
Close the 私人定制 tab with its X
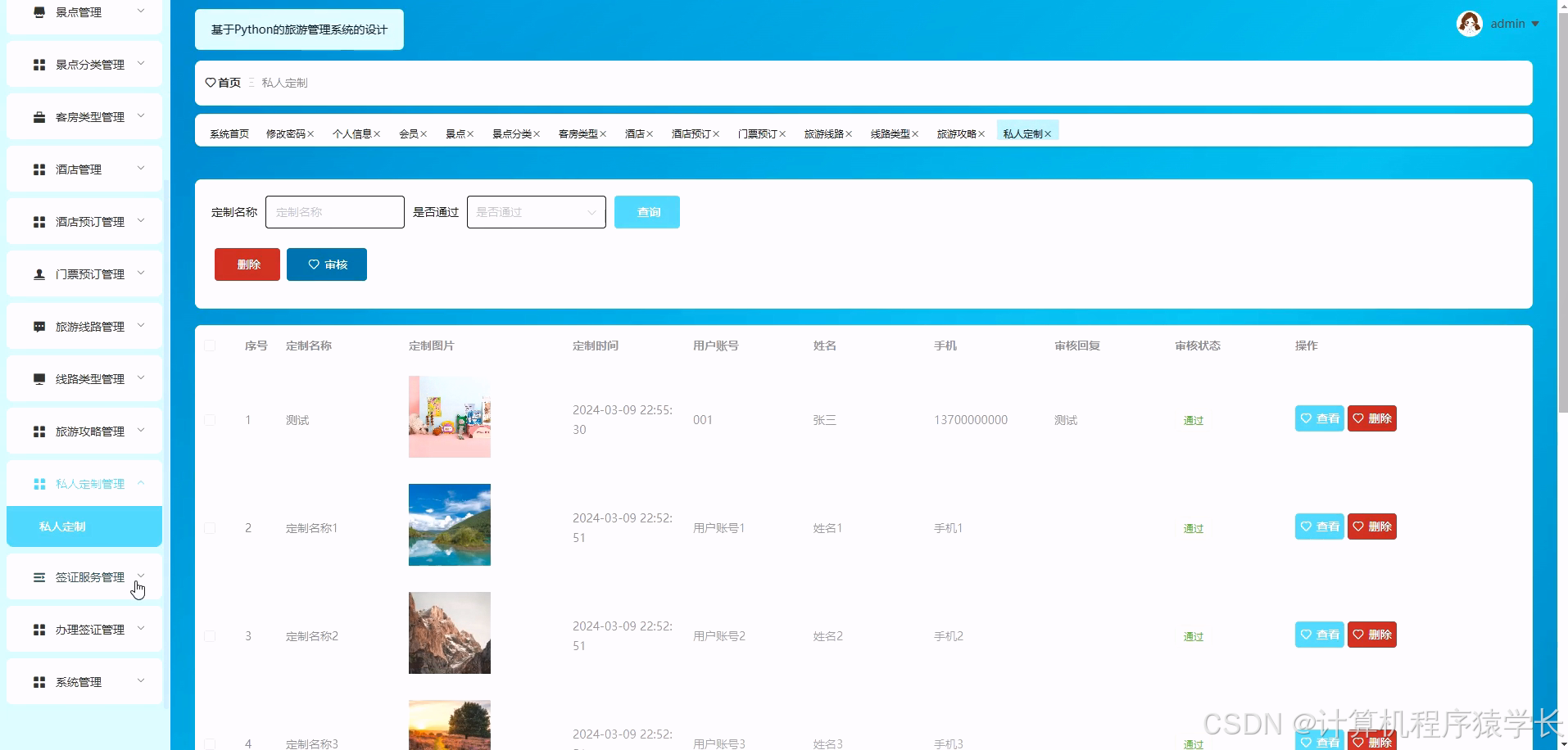[1048, 134]
